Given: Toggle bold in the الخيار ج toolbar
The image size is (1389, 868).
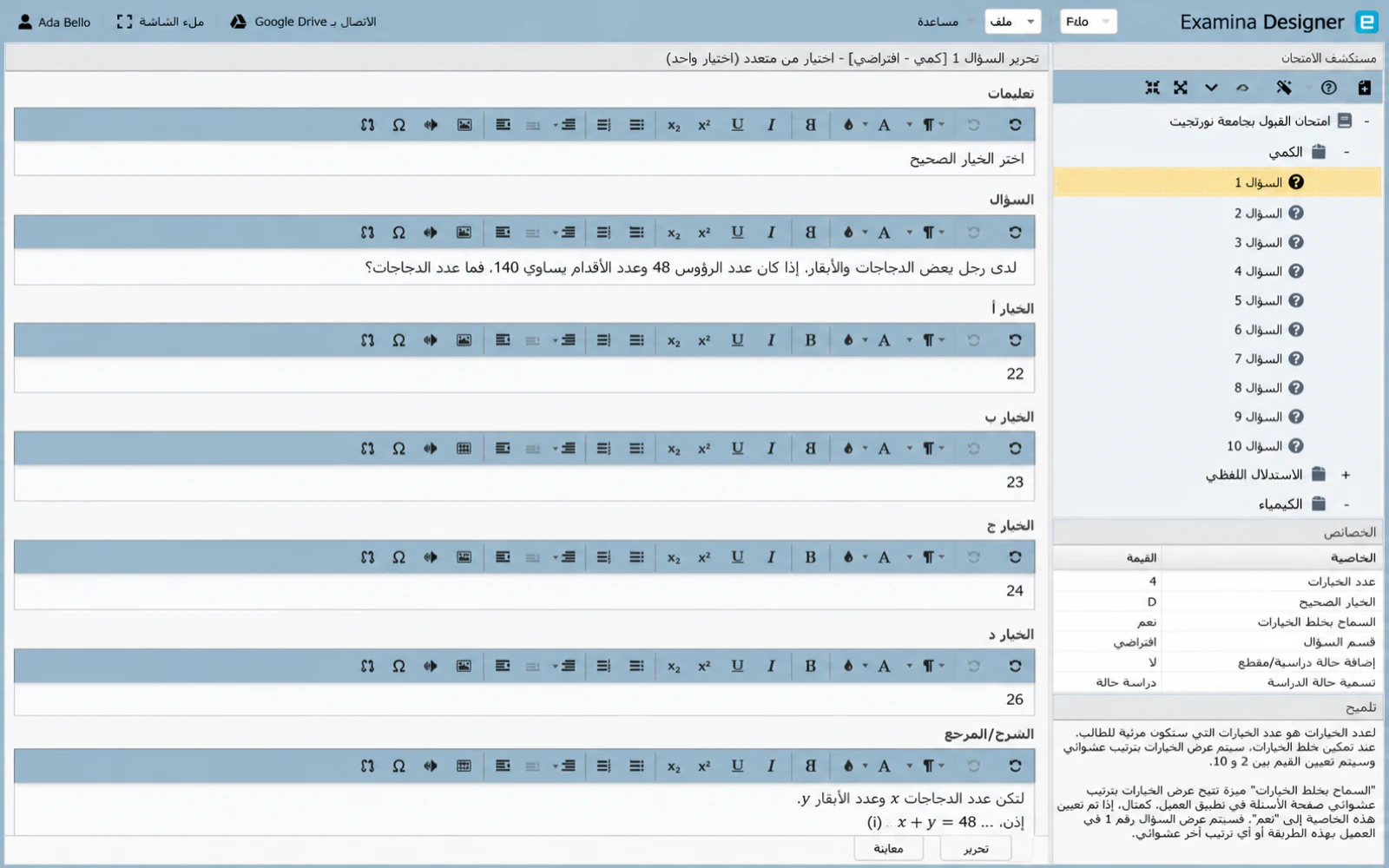Looking at the screenshot, I should click(810, 557).
